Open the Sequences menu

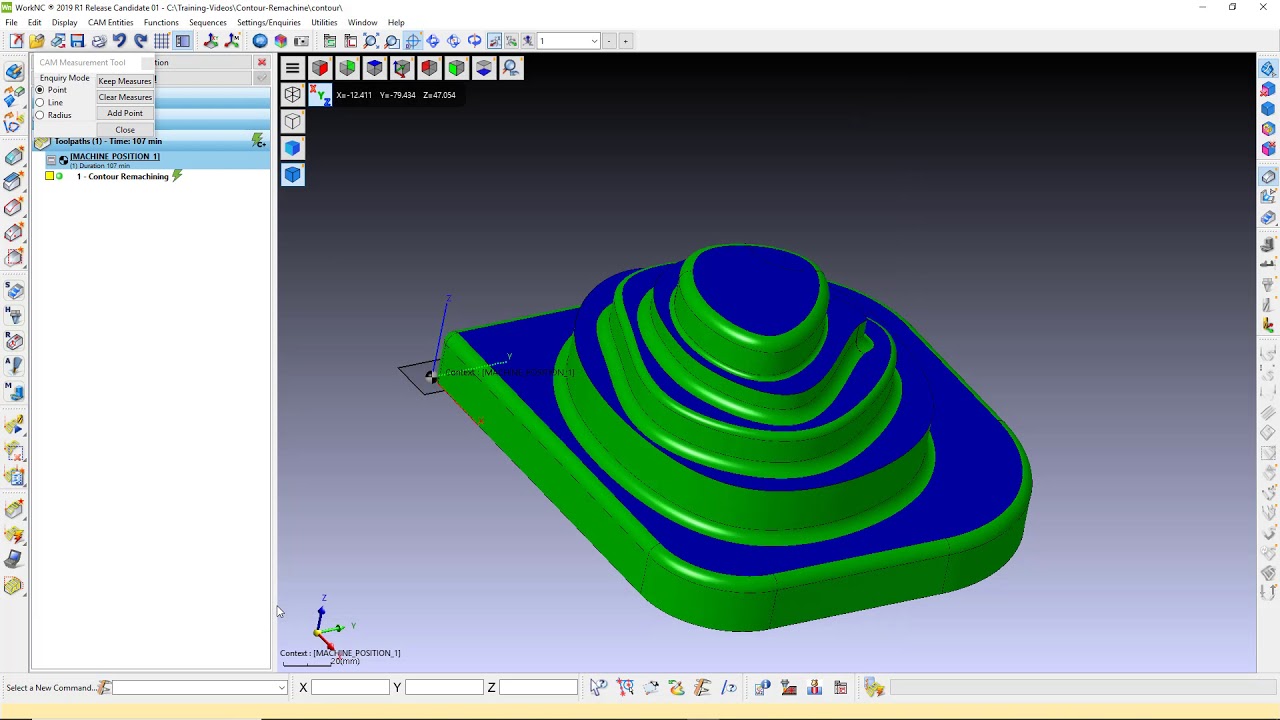point(208,22)
